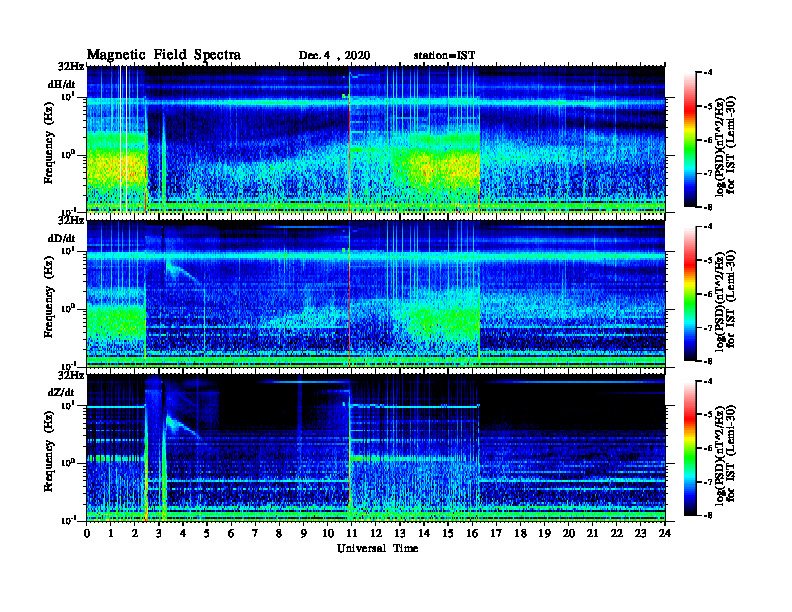Click hour "12" on the Universal Time axis
The height and width of the screenshot is (612, 792).
click(376, 534)
